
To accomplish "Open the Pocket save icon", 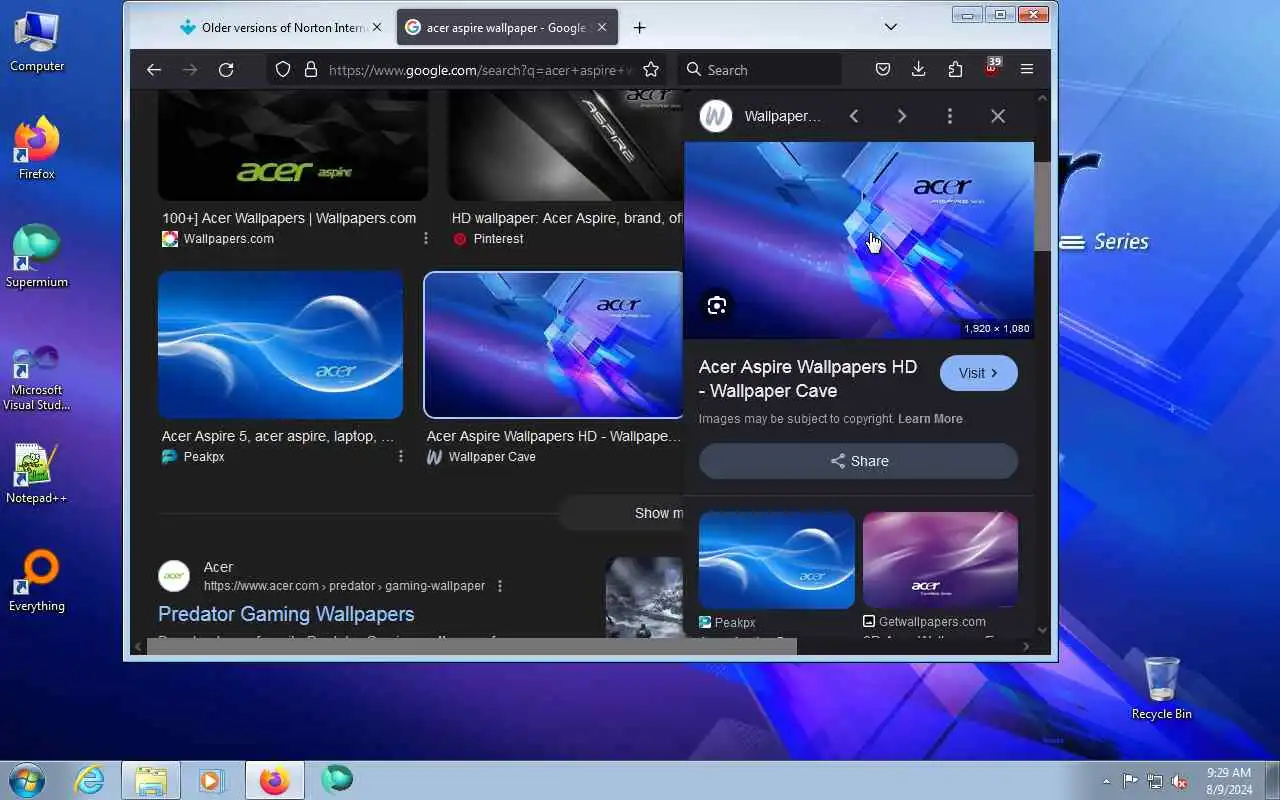I will (x=883, y=70).
